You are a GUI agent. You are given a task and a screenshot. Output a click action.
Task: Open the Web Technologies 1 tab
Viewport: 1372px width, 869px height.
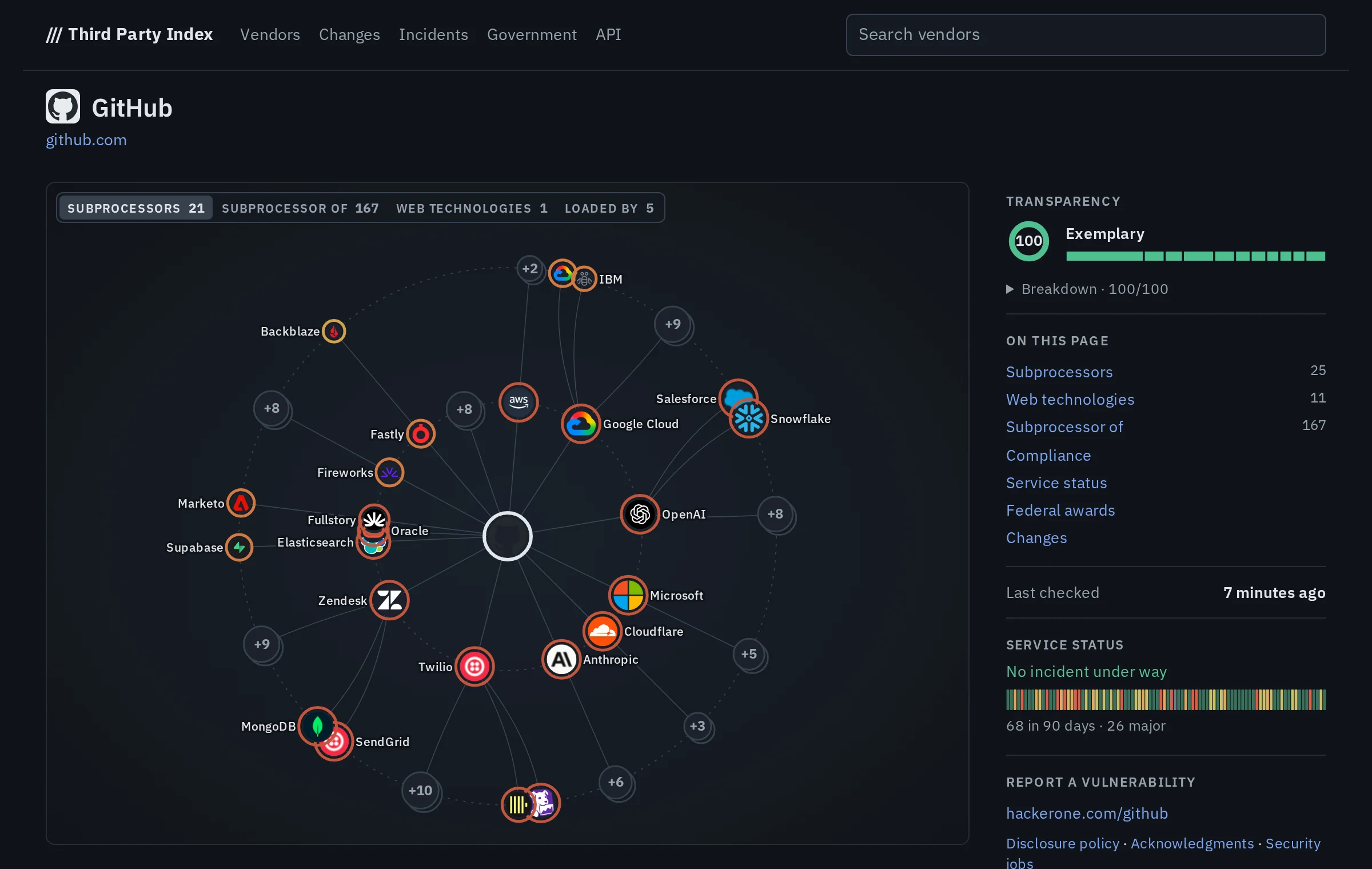[x=472, y=208]
